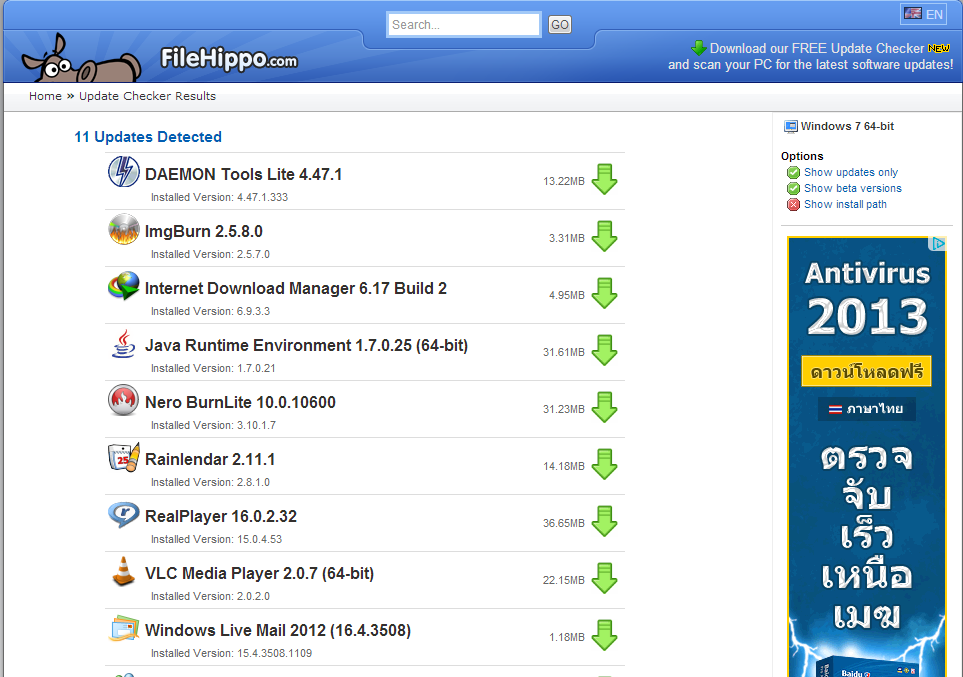Click the GO search button

[x=559, y=25]
